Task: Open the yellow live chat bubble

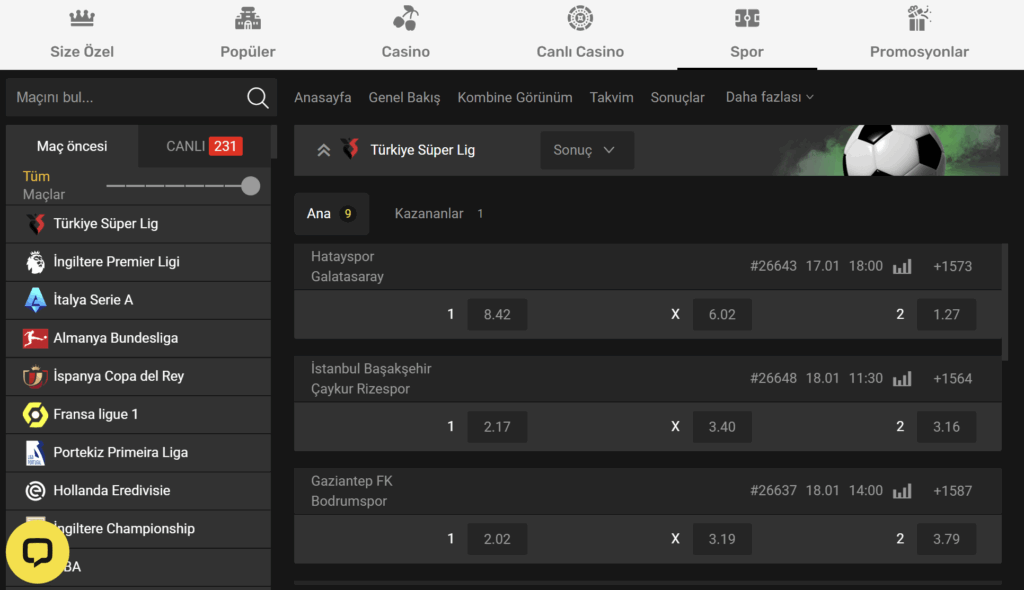Action: pos(37,552)
